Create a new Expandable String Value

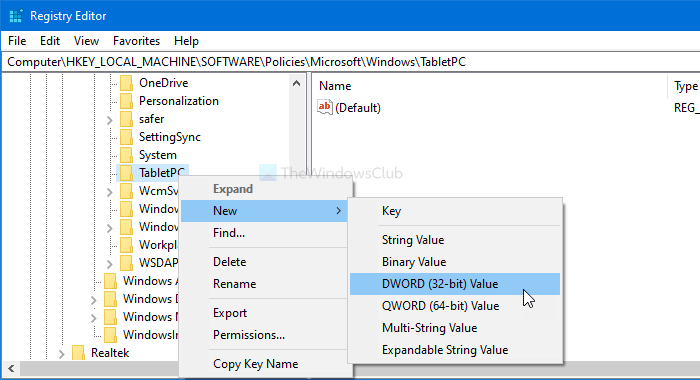(x=455, y=349)
